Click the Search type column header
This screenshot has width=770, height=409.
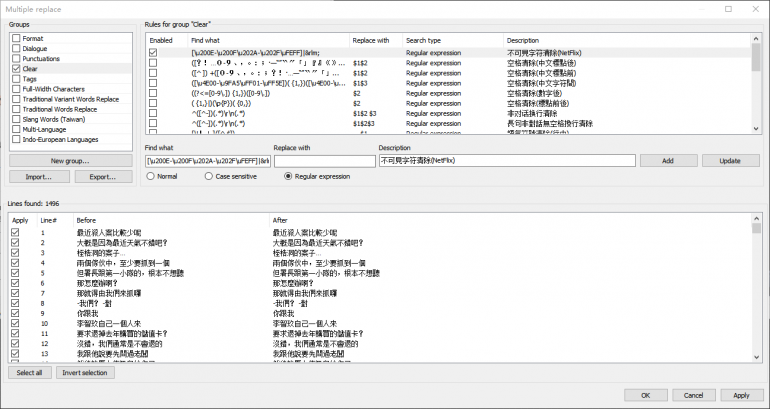click(453, 40)
